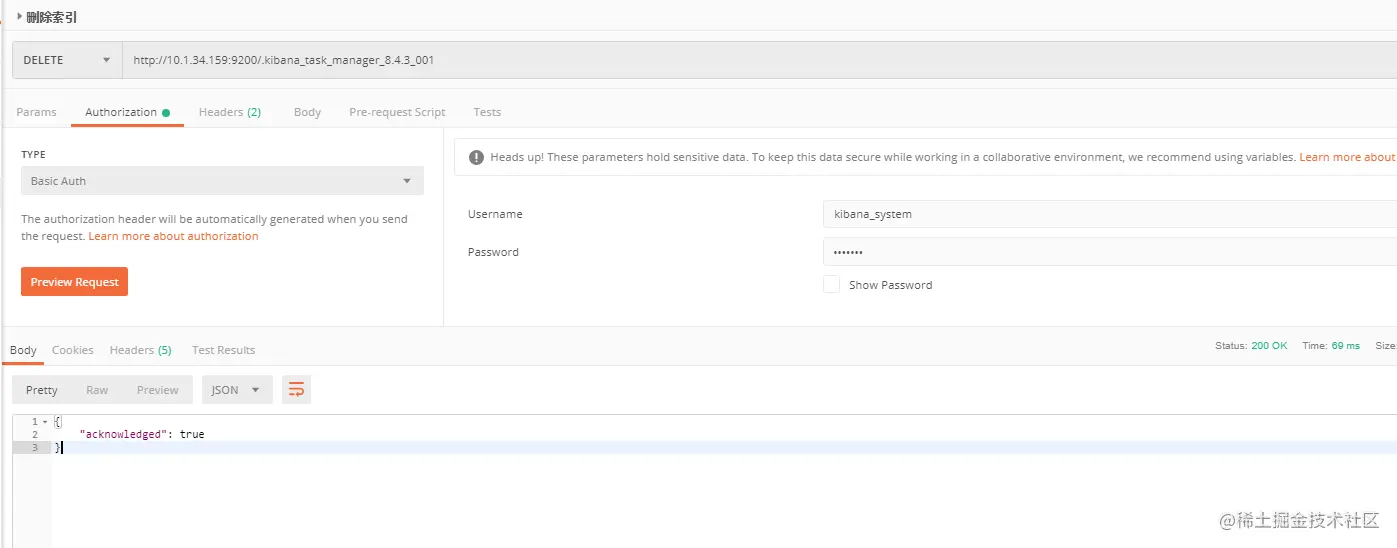1397x548 pixels.
Task: Click the Heads up info icon
Action: click(476, 157)
